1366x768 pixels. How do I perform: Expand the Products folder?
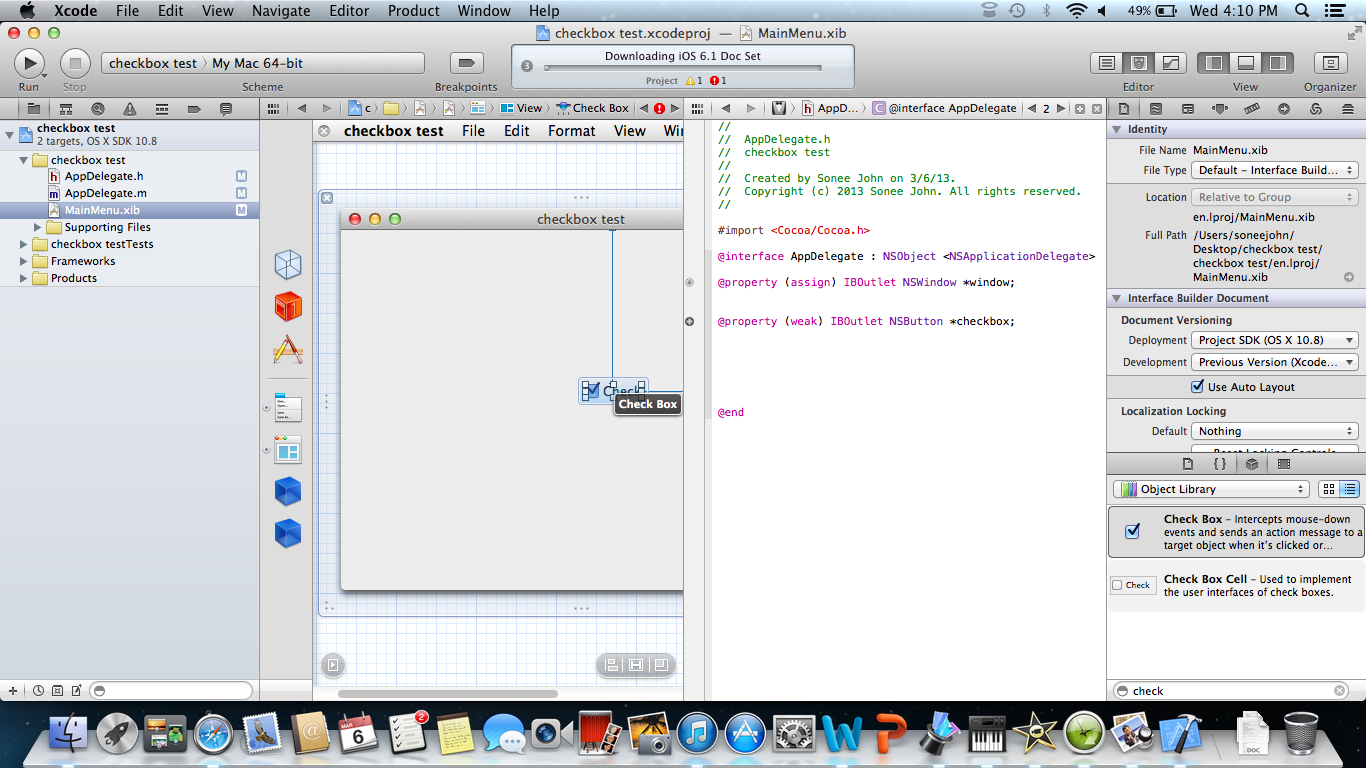click(23, 278)
